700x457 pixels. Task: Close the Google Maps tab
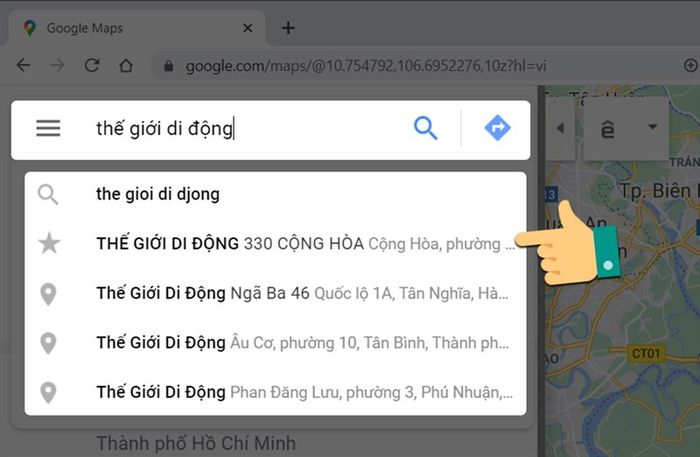pos(247,28)
